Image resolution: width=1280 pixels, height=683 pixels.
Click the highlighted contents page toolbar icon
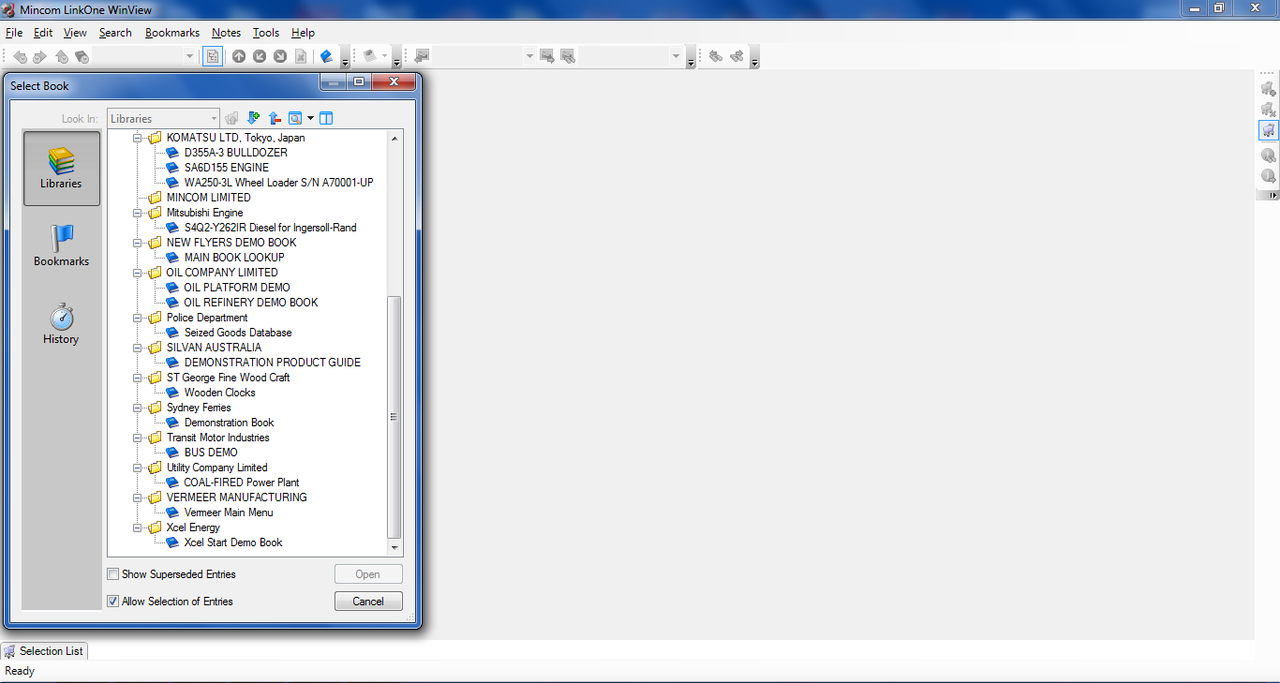[213, 56]
